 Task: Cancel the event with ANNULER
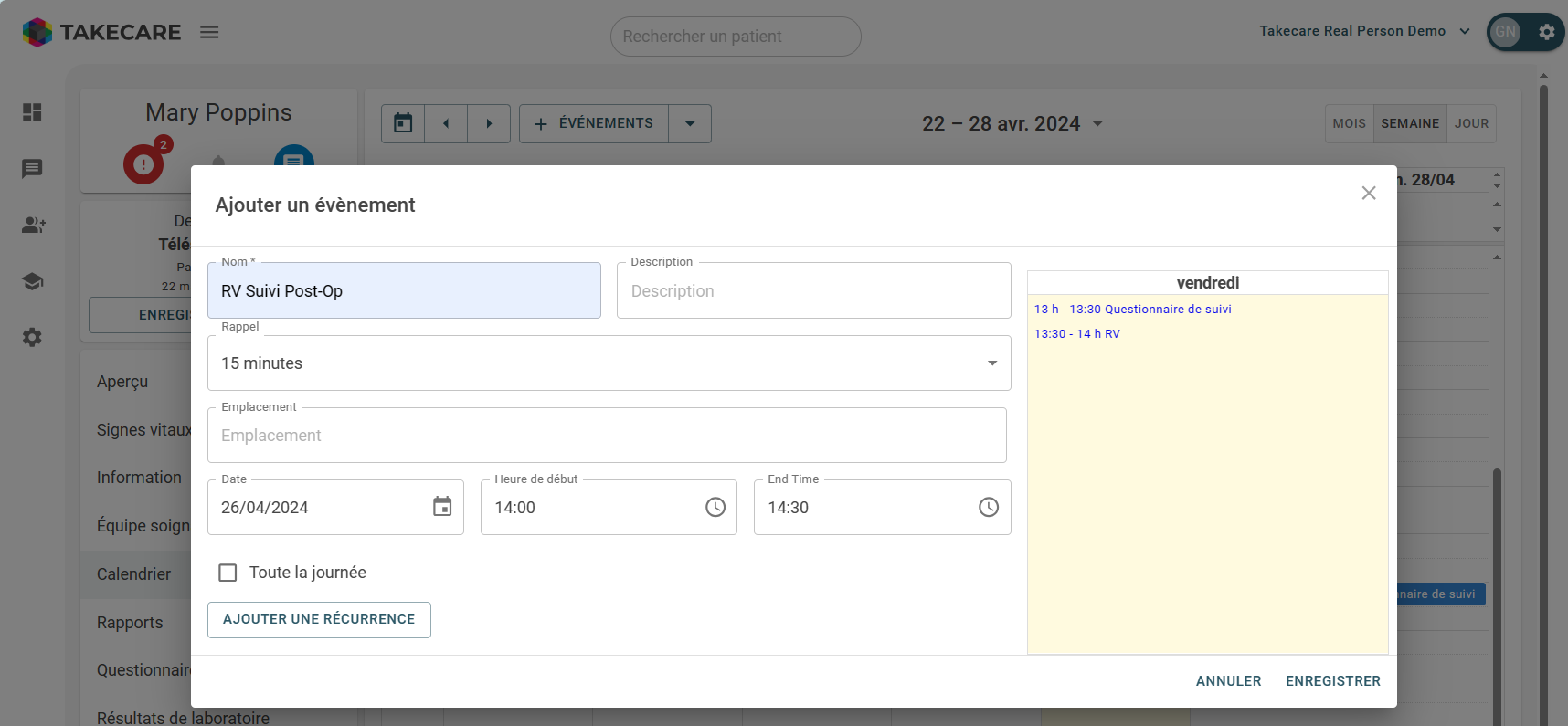pyautogui.click(x=1228, y=681)
